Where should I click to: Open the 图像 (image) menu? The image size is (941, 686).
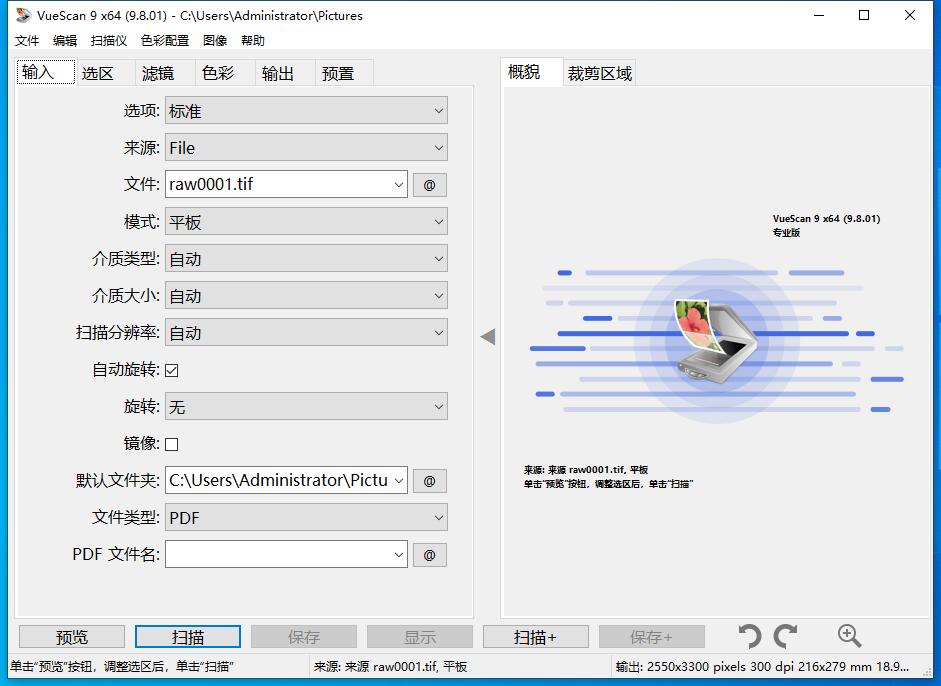pyautogui.click(x=215, y=40)
